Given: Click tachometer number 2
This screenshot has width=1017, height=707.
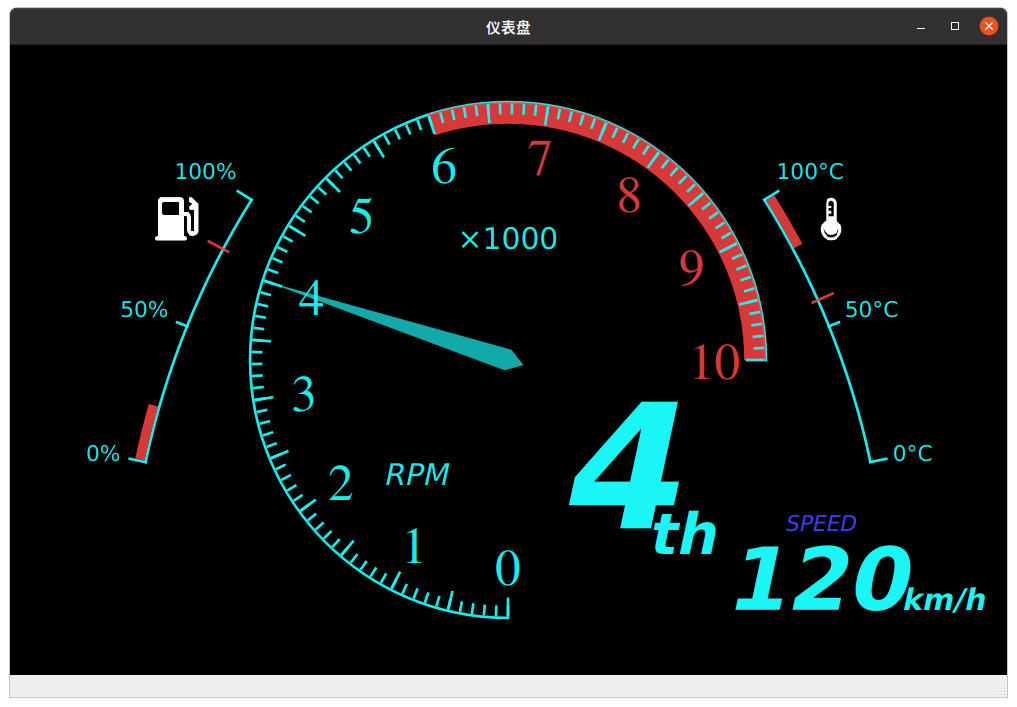Looking at the screenshot, I should pos(341,483).
